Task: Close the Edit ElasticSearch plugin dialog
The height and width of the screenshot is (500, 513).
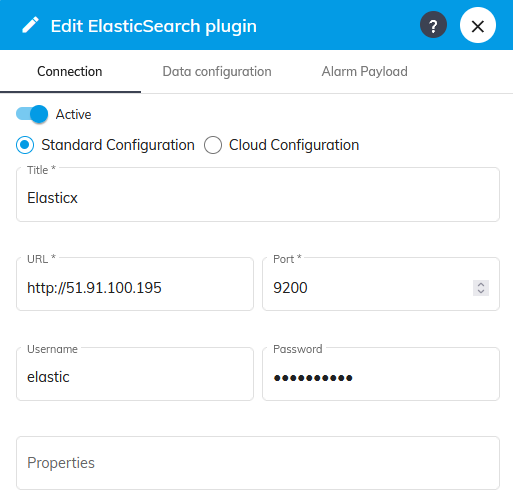Action: click(x=478, y=25)
